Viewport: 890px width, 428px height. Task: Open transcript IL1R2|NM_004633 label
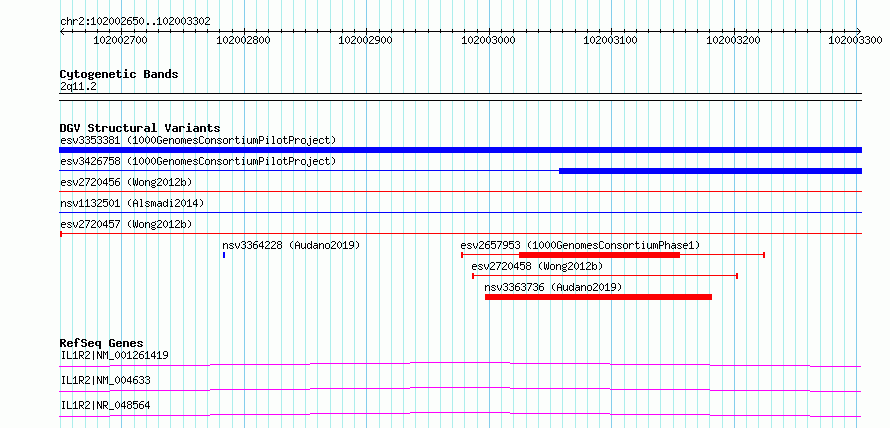click(x=105, y=380)
